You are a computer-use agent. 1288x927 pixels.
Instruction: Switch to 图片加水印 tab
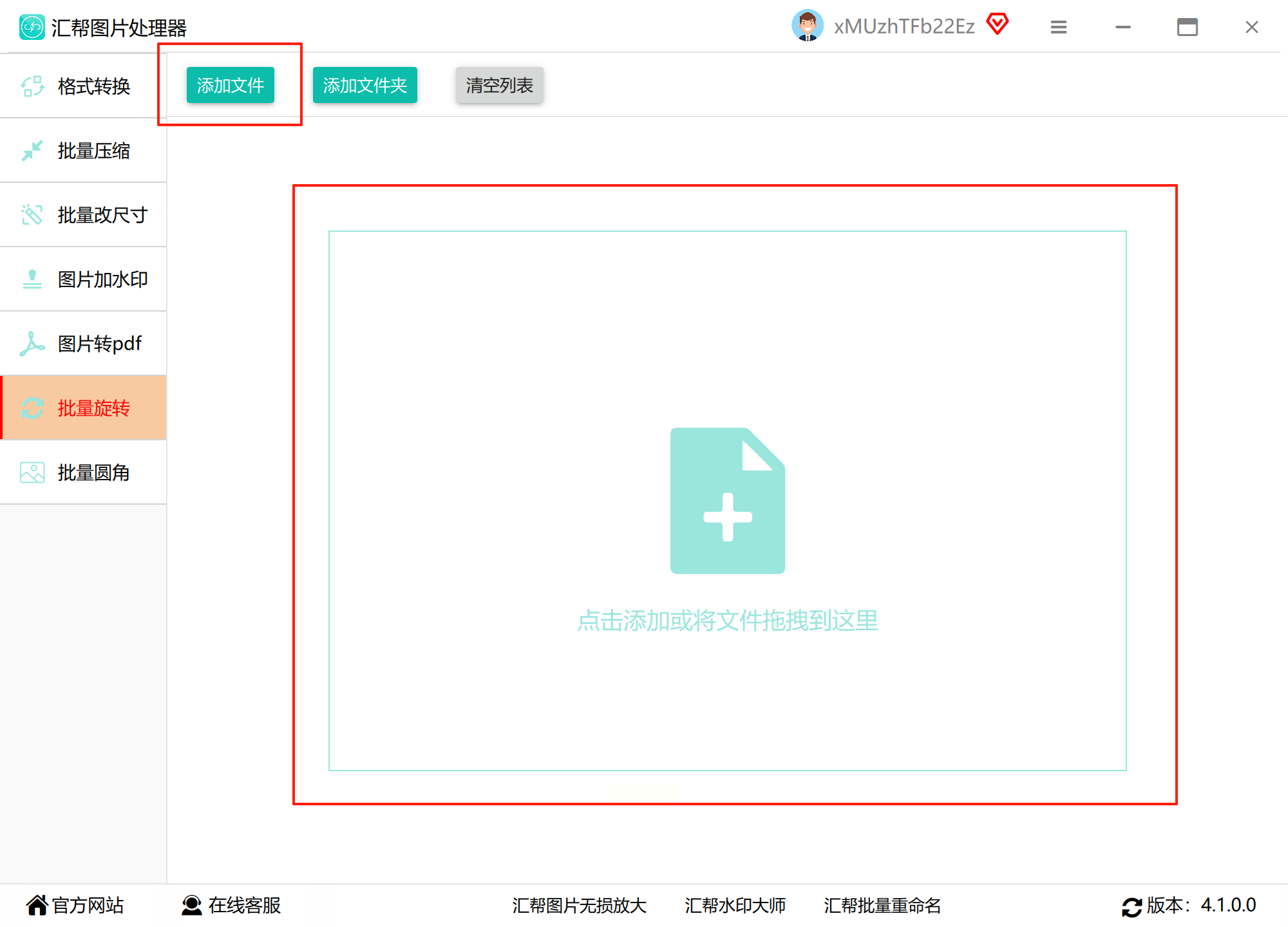tap(102, 279)
